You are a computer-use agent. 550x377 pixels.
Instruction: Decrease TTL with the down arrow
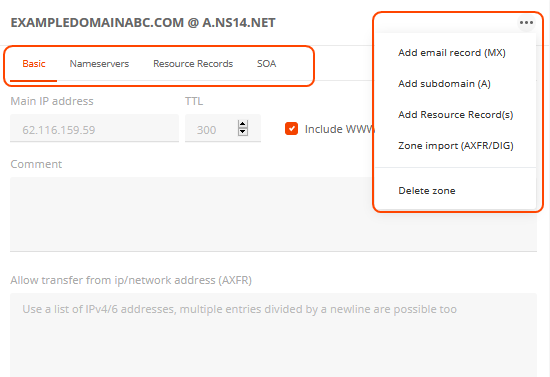(x=243, y=132)
